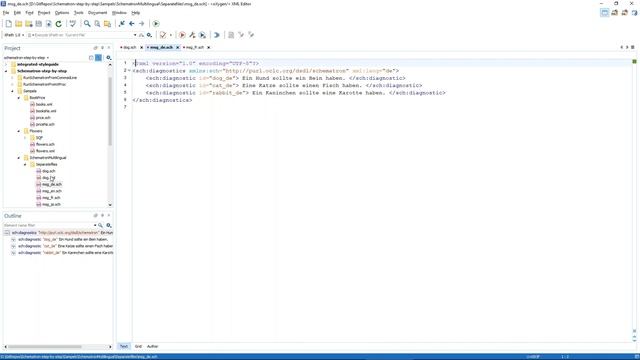Switch to Editor perspective icon at top right
Screen dimensions: 640x360
click(x=604, y=13)
